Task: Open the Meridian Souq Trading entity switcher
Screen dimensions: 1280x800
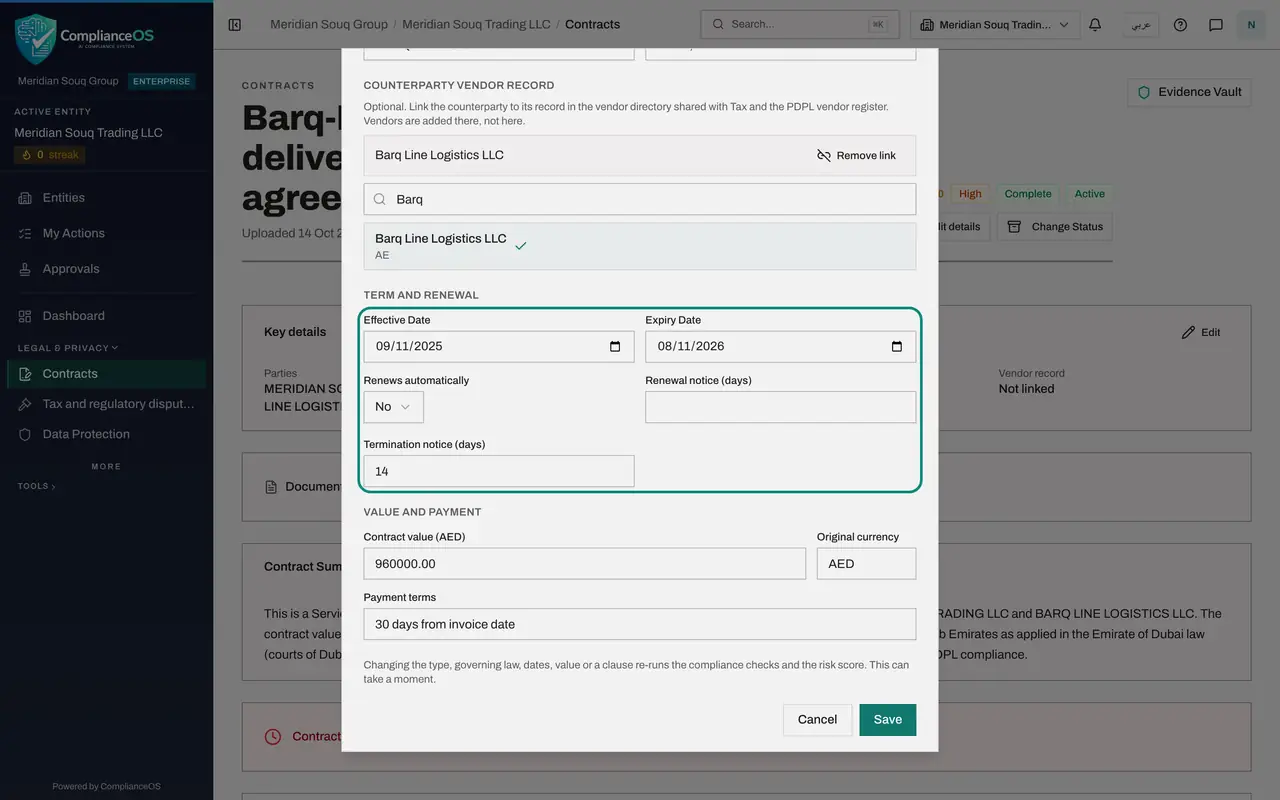Action: click(995, 25)
